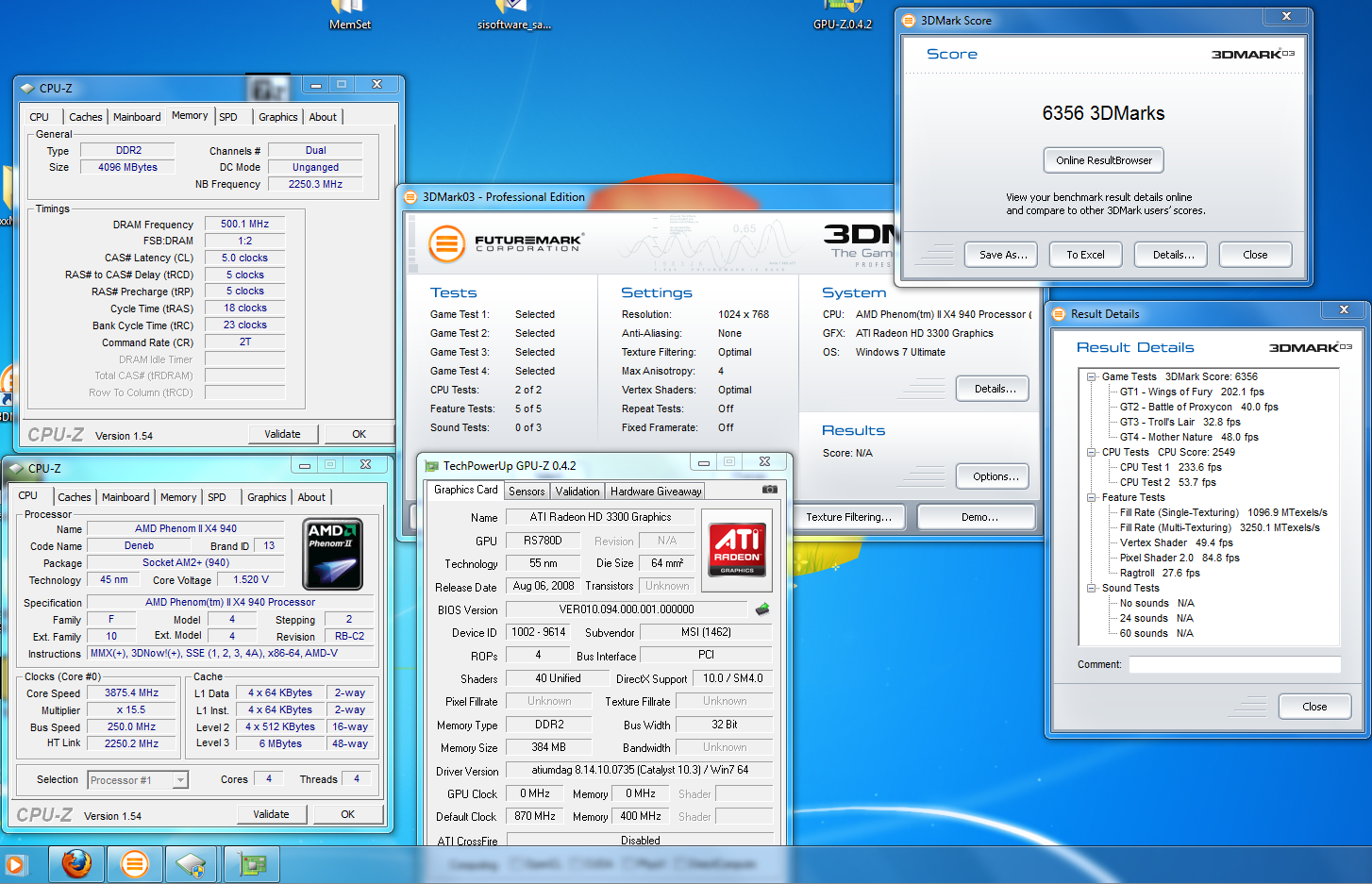Collapse the Game Tests tree node
Screen dimensions: 1372x884
pyautogui.click(x=1091, y=376)
